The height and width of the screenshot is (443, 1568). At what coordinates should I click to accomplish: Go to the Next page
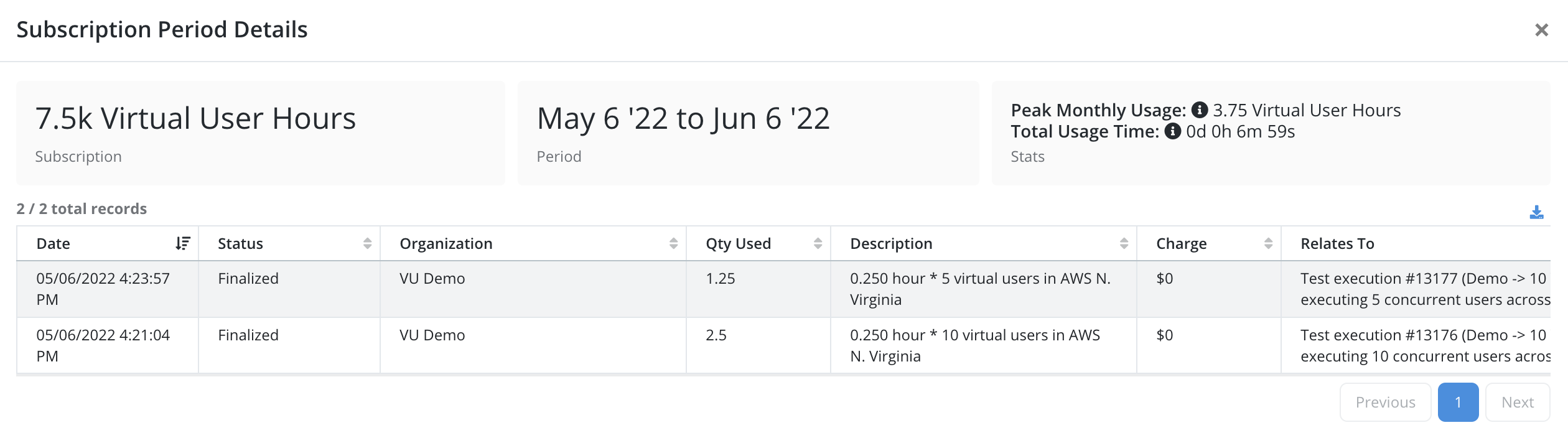click(x=1517, y=403)
